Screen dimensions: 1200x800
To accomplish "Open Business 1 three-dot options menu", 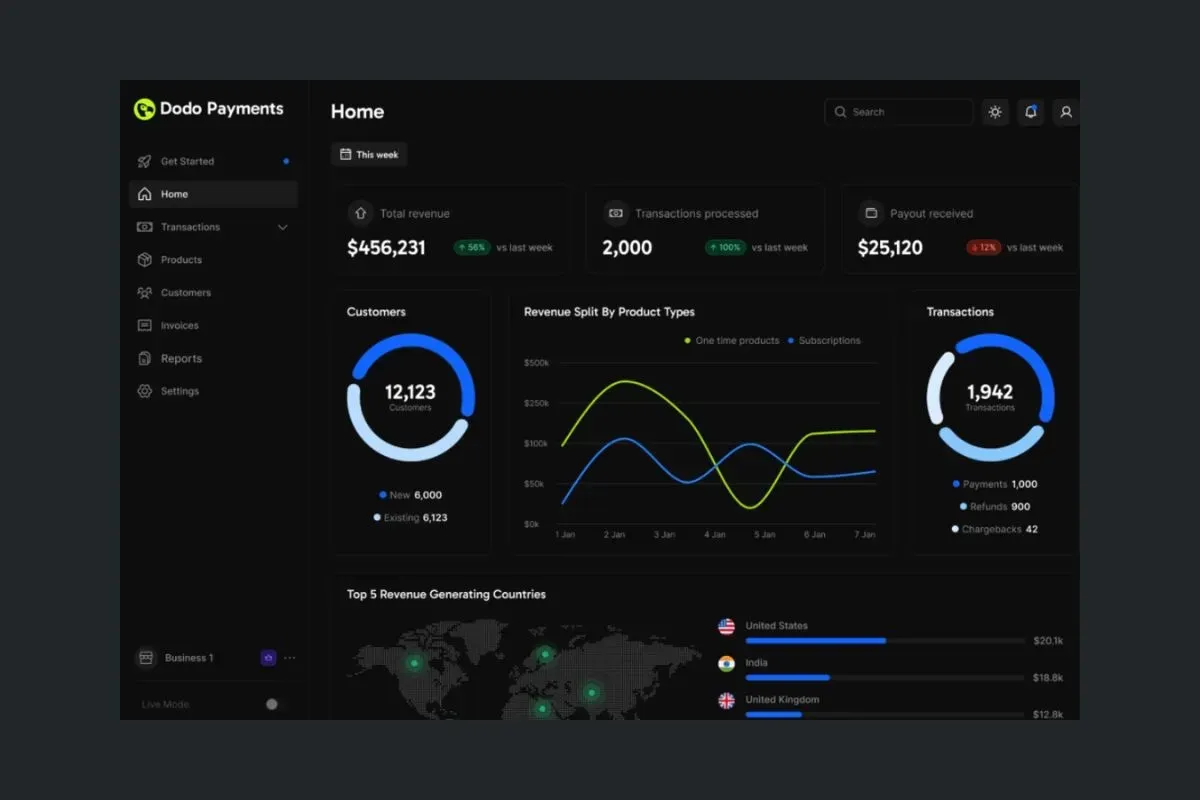I will 290,658.
